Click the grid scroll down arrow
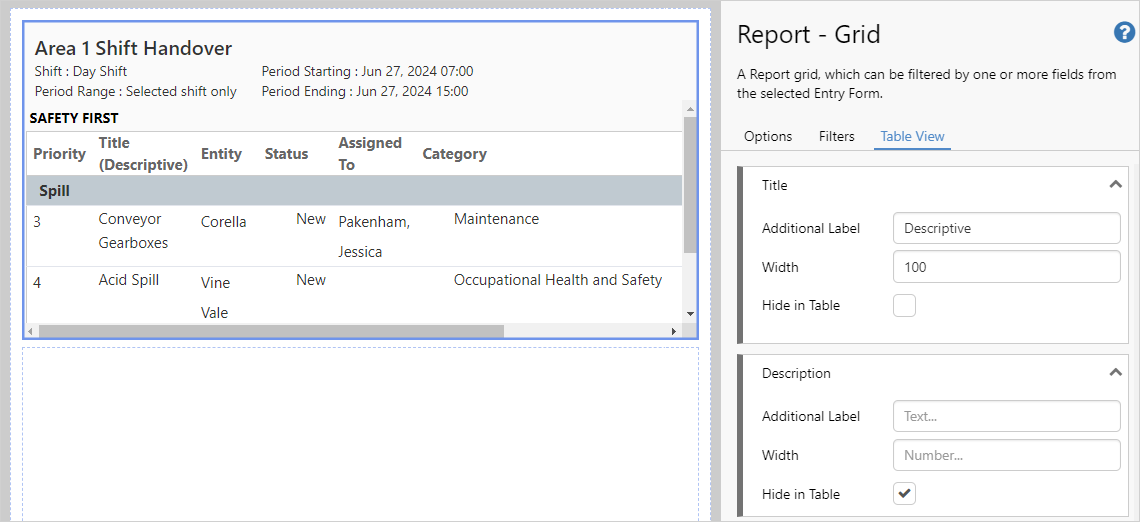This screenshot has height=522, width=1140. [x=689, y=314]
